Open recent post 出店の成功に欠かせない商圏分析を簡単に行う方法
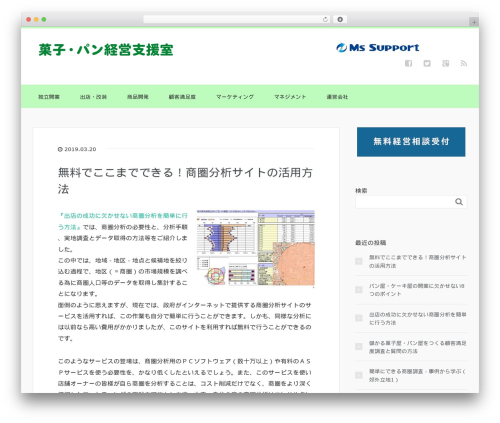Image resolution: width=500 pixels, height=423 pixels. click(x=417, y=318)
